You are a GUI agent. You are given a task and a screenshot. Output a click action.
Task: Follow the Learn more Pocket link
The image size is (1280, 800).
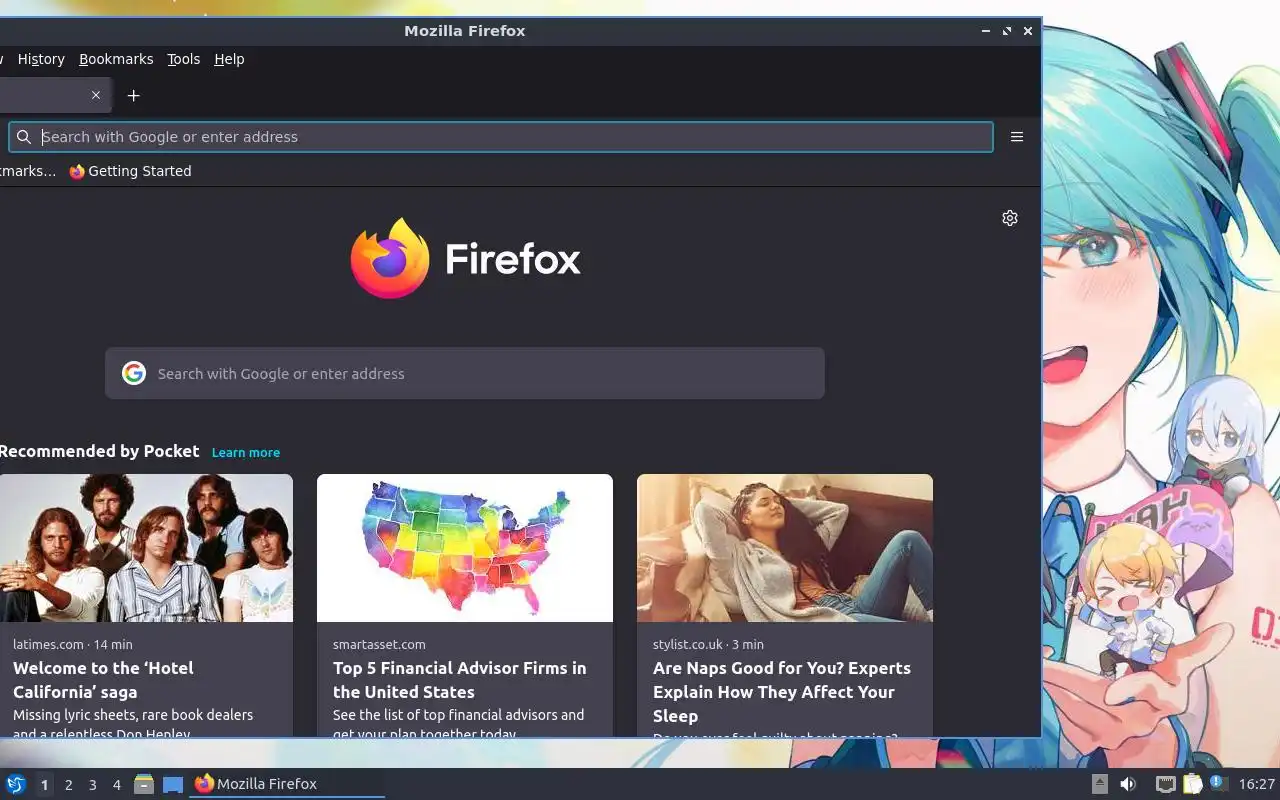(246, 453)
